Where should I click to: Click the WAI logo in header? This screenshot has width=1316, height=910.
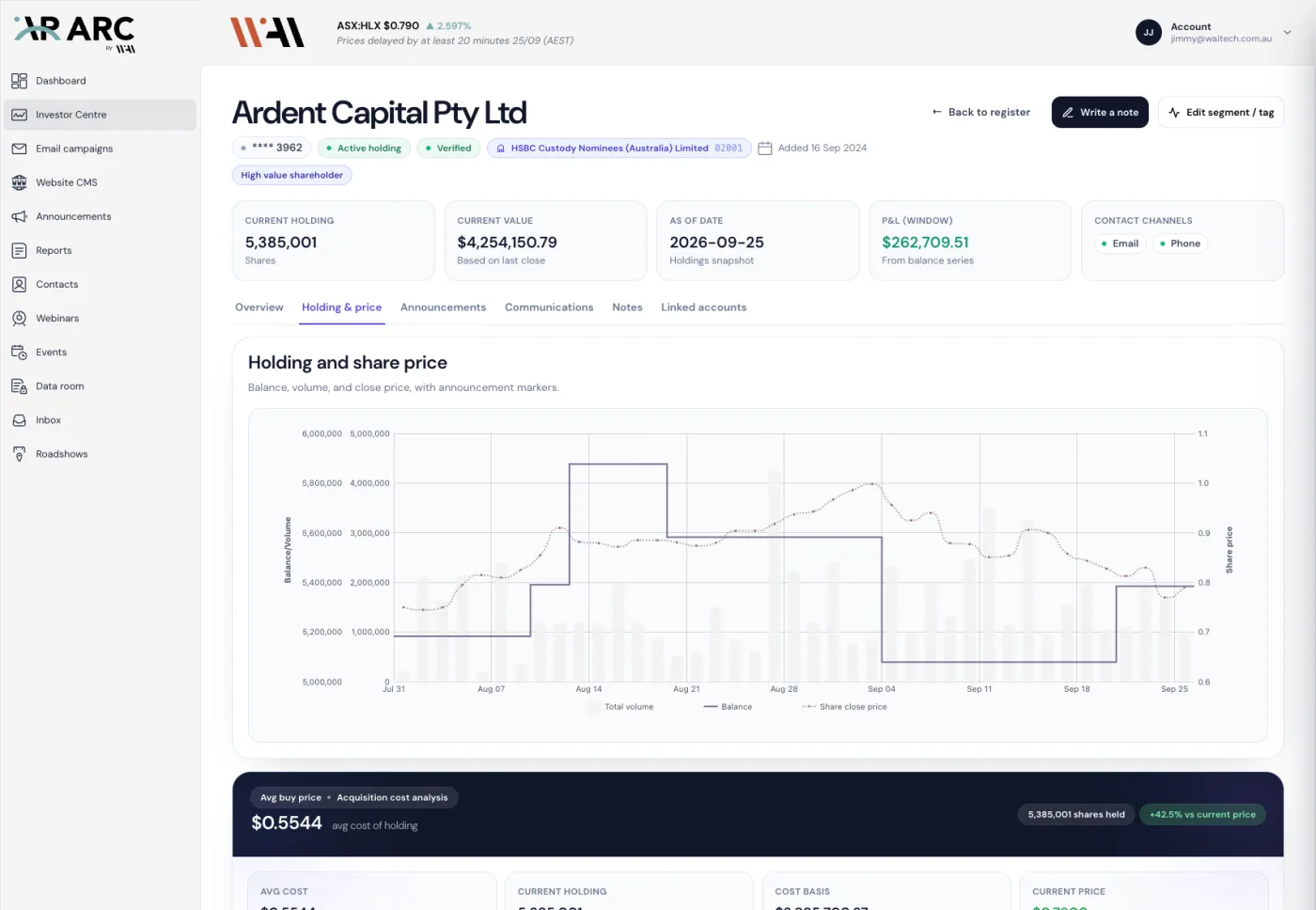268,32
